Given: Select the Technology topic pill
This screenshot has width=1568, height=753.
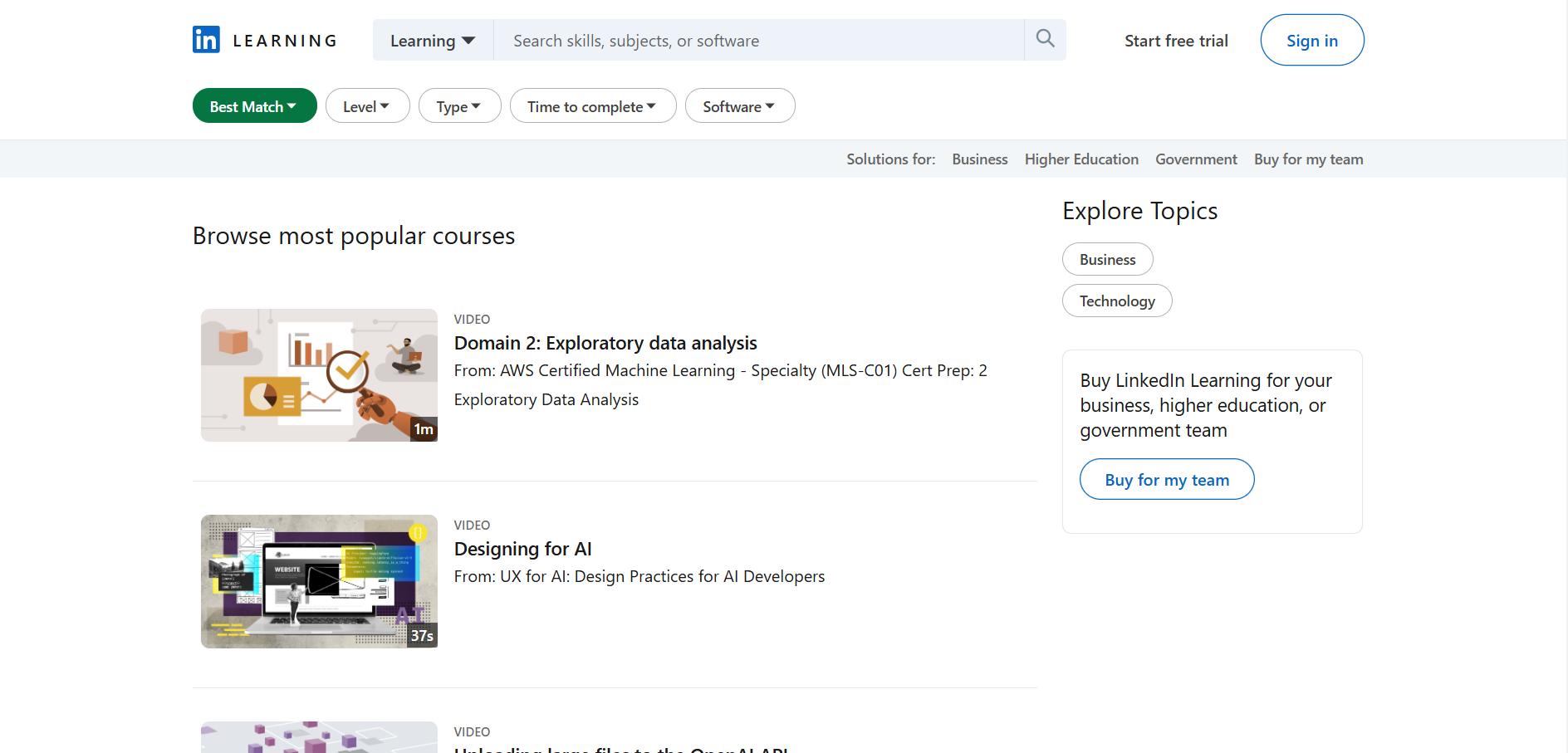Looking at the screenshot, I should coord(1116,301).
